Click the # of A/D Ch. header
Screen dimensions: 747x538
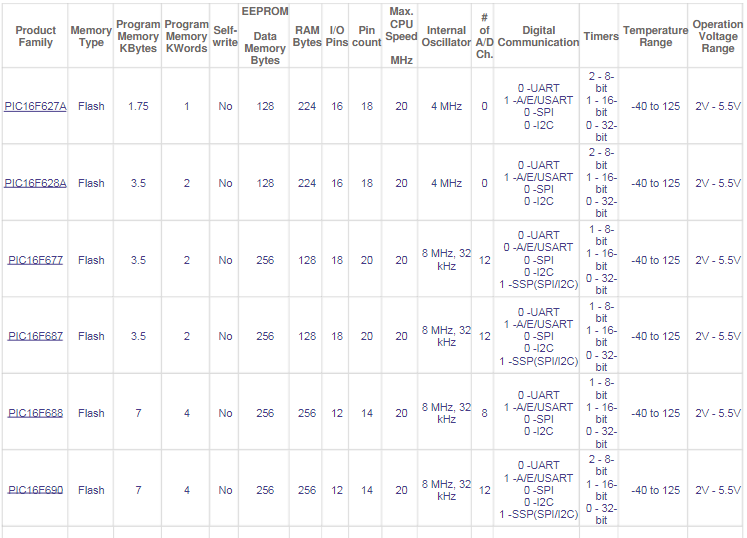tap(484, 36)
